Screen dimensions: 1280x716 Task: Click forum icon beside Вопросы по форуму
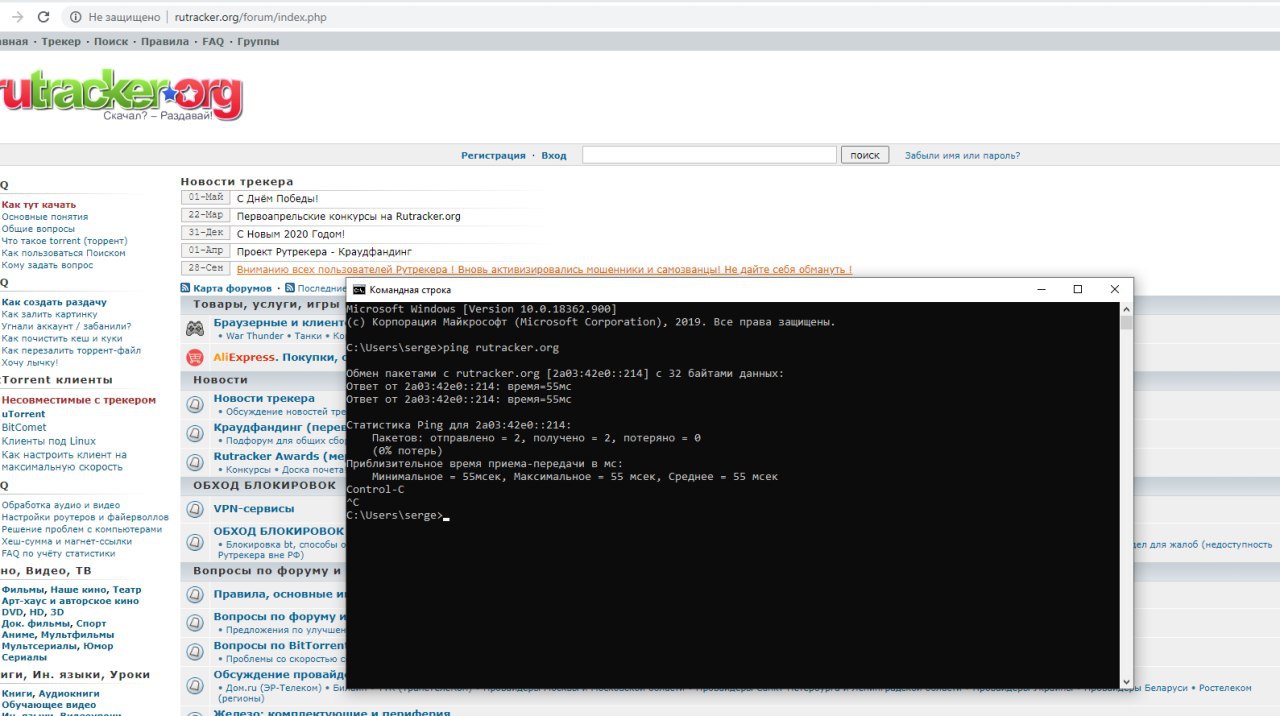tap(195, 623)
